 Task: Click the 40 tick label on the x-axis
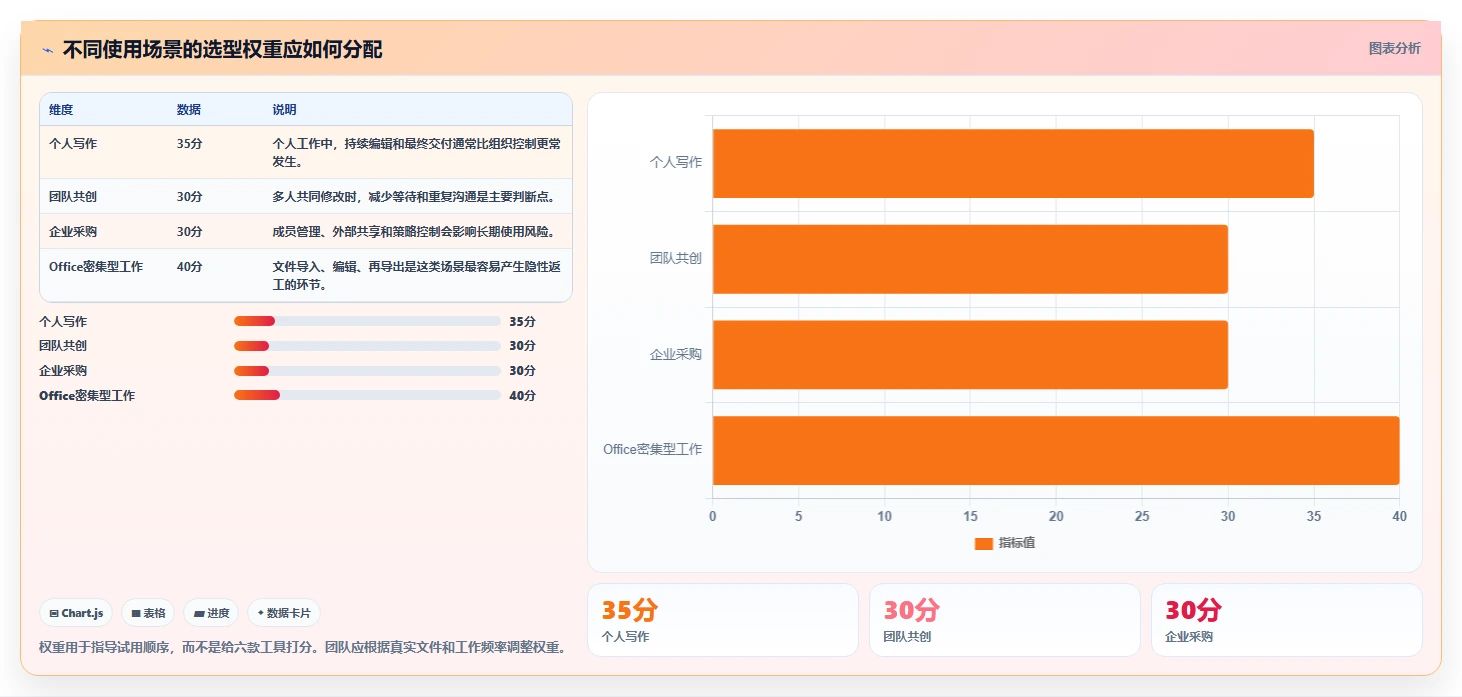pyautogui.click(x=1399, y=516)
